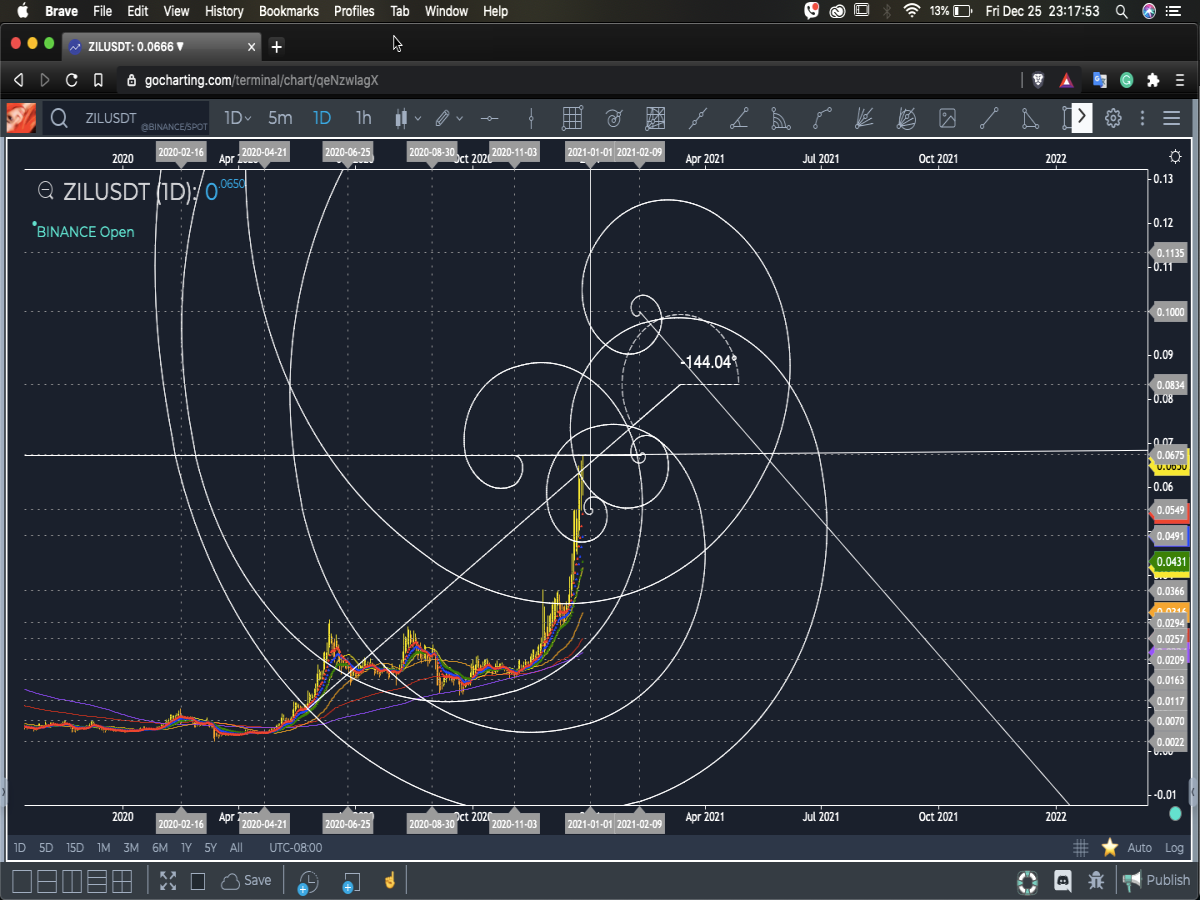This screenshot has height=900, width=1200.
Task: Select the Fibonacci spiral drawing tool
Action: (x=614, y=118)
